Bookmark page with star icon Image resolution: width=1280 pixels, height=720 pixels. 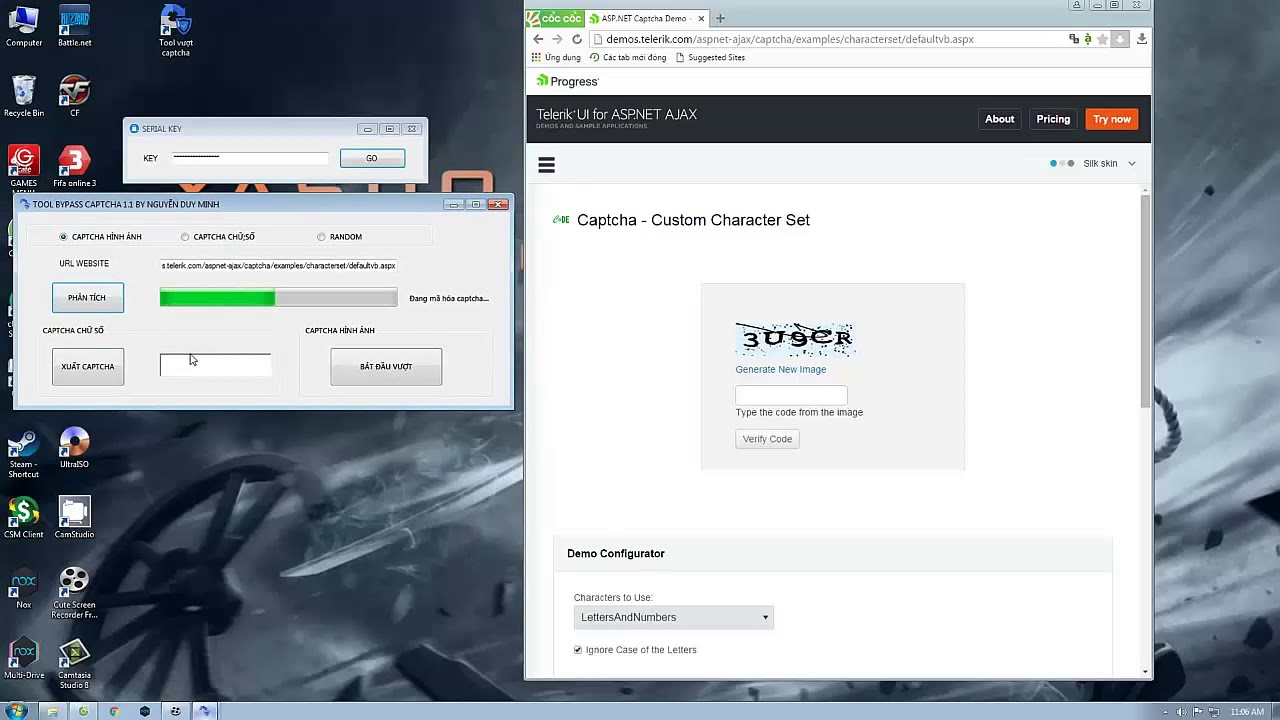(1103, 39)
